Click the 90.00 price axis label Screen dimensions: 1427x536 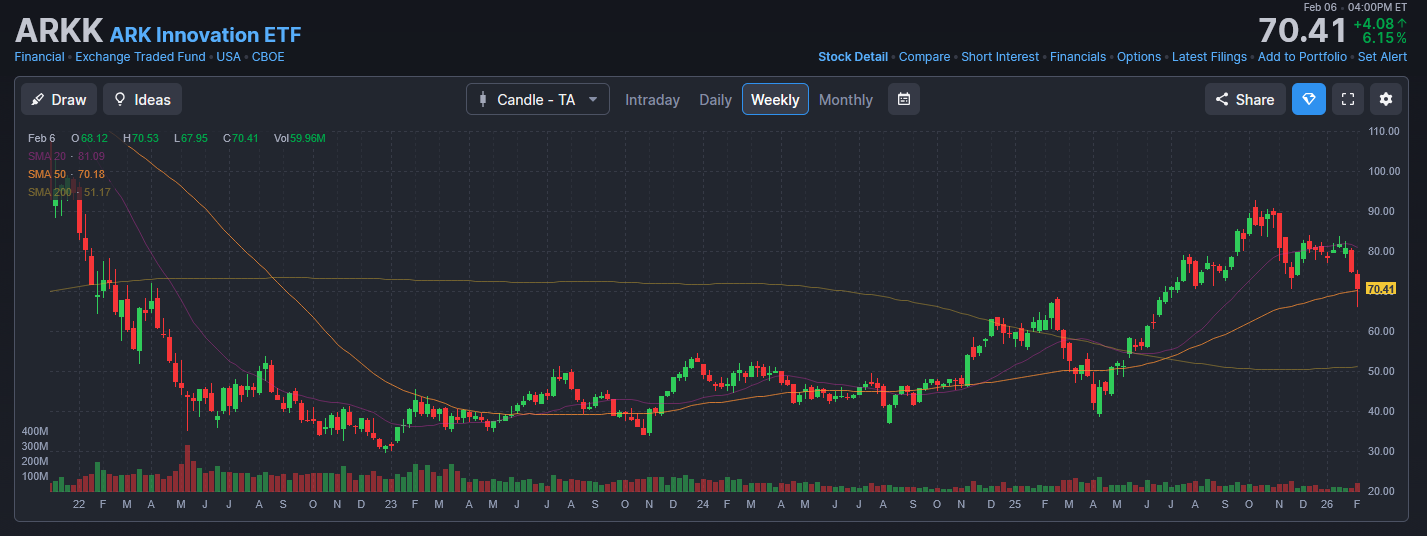click(x=1383, y=211)
